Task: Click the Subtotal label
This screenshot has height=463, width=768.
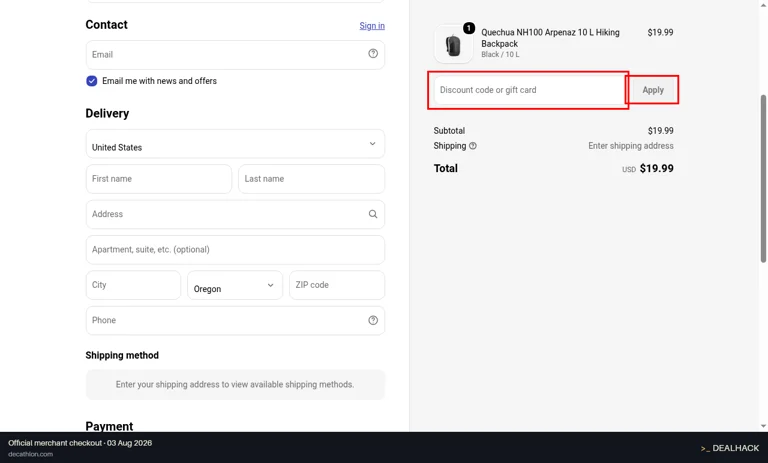Action: [449, 131]
